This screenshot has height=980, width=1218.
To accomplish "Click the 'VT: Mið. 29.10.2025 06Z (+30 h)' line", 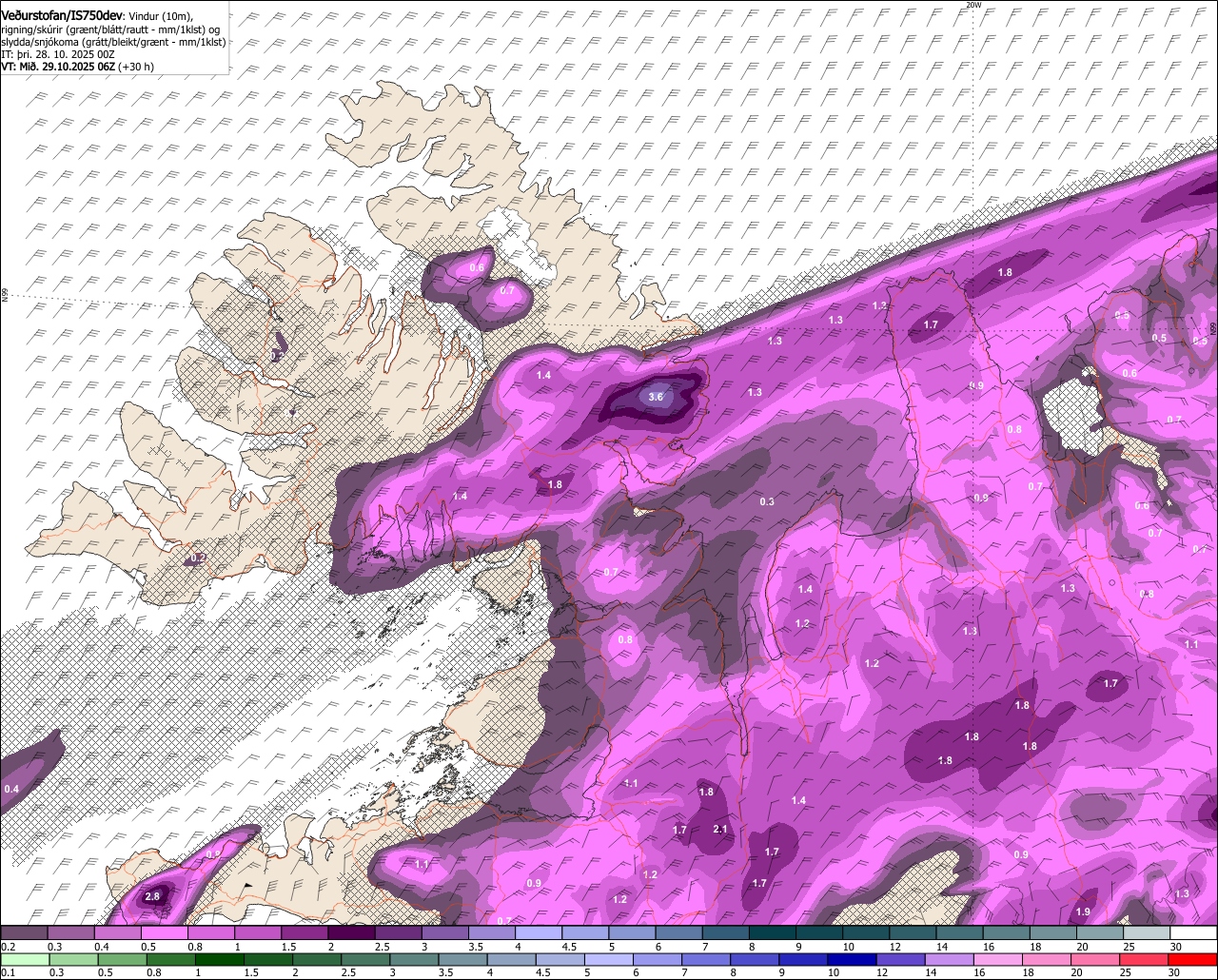I will 77,67.
